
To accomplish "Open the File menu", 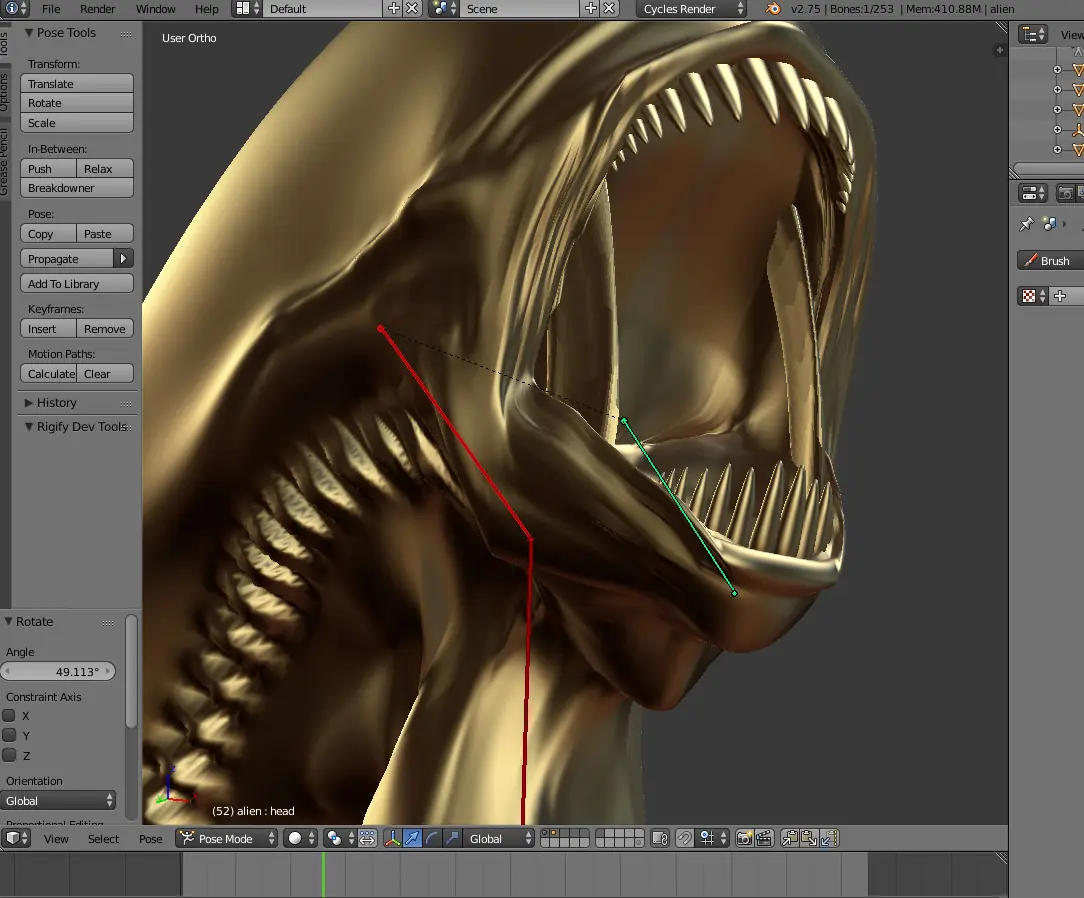I will click(50, 9).
